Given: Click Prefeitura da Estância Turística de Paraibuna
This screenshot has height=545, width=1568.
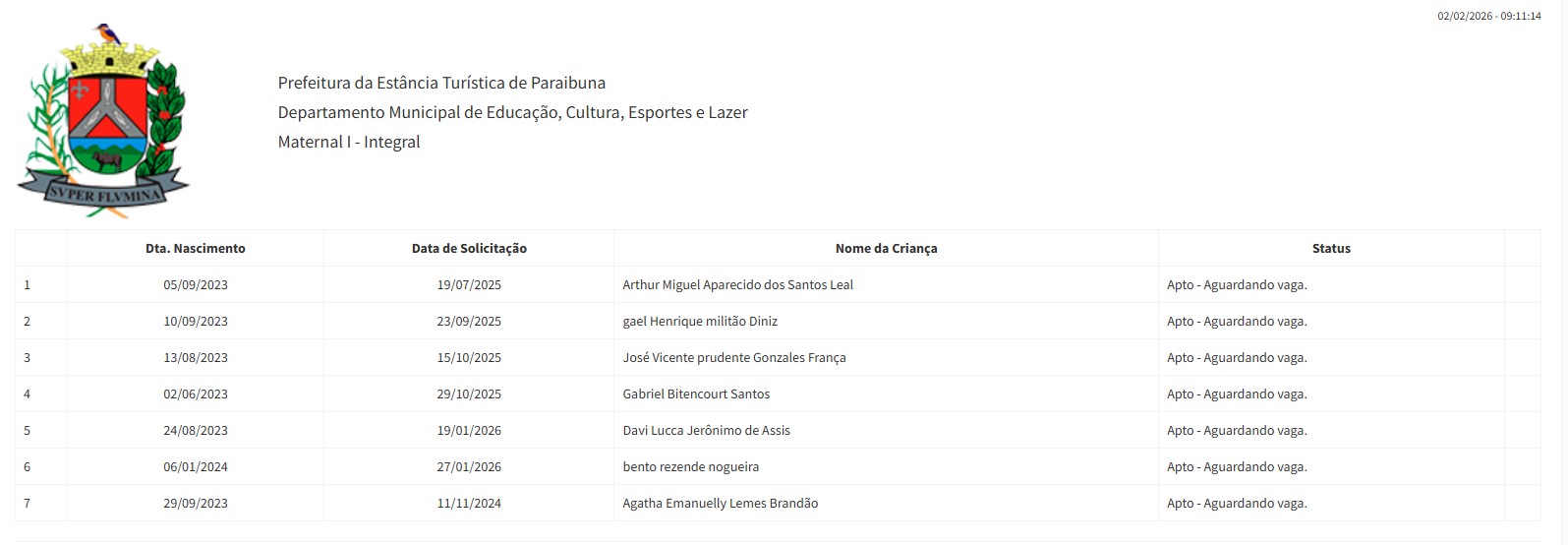Looking at the screenshot, I should pos(441,83).
